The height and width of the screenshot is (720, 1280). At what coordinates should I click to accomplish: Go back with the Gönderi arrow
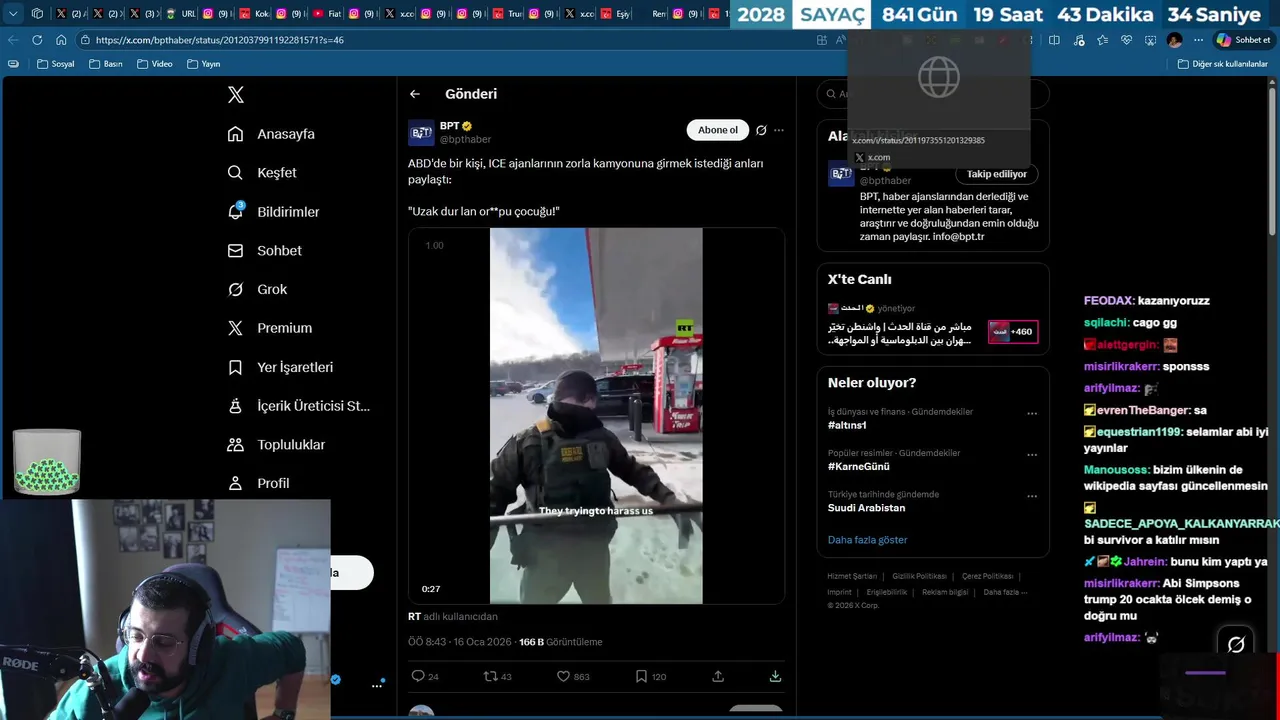415,94
